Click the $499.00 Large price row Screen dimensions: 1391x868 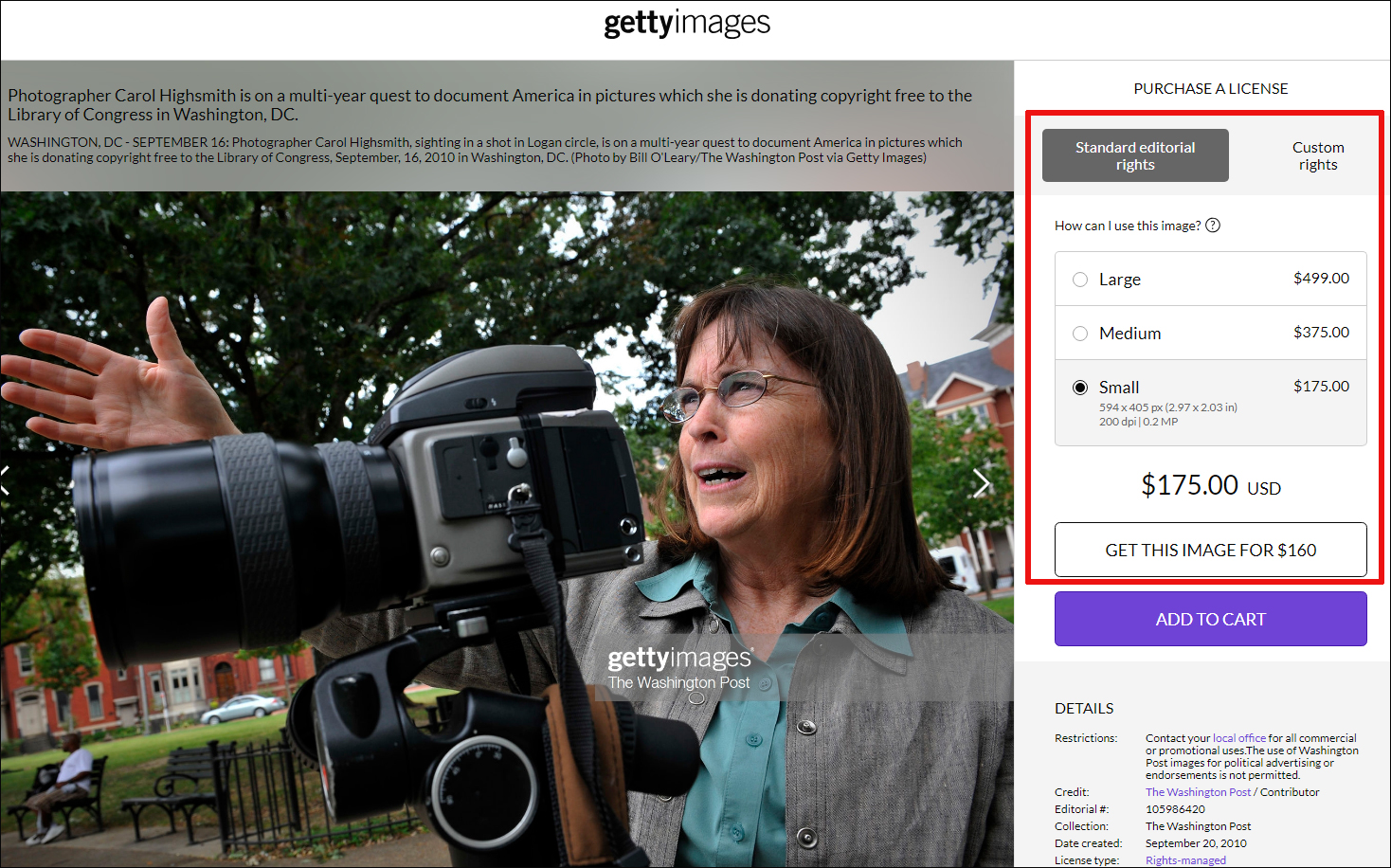1211,279
